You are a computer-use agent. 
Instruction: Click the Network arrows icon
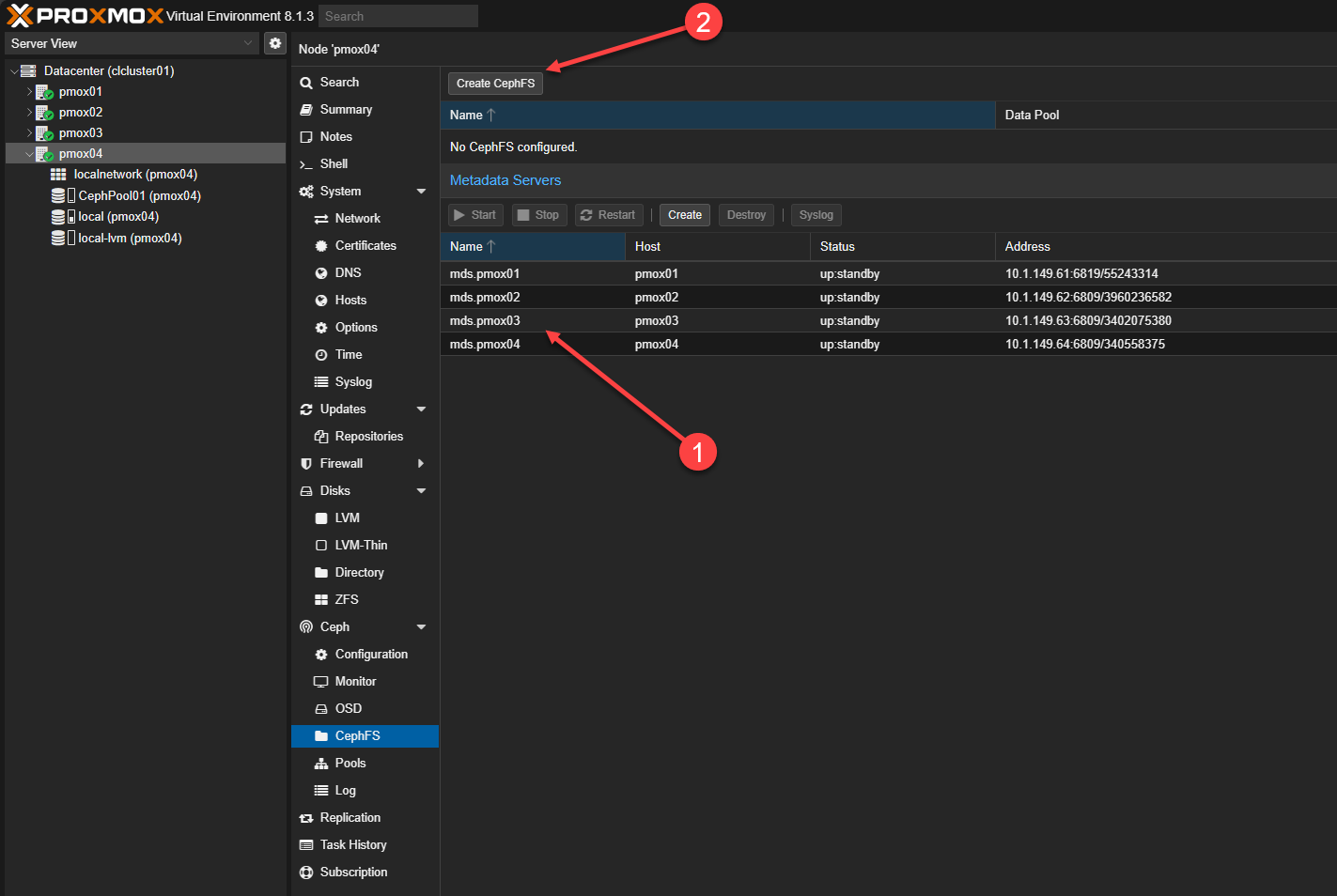321,219
